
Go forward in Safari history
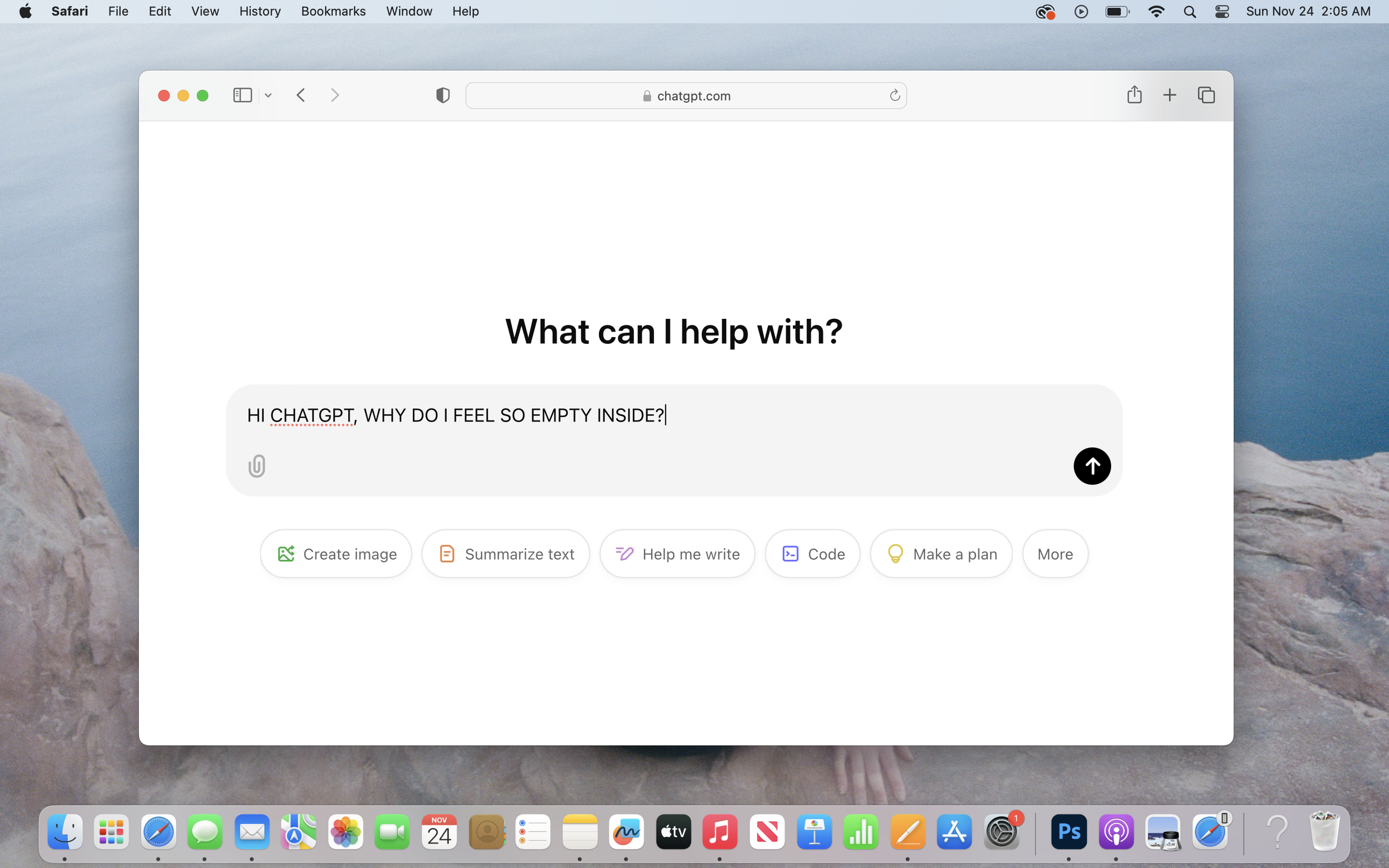335,96
